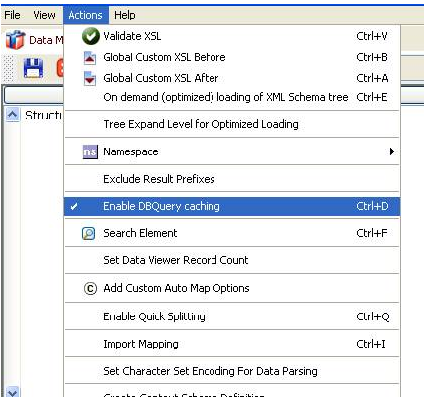Choose Import Mapping menu entry
Viewport: 426px width, 404px height.
232,344
